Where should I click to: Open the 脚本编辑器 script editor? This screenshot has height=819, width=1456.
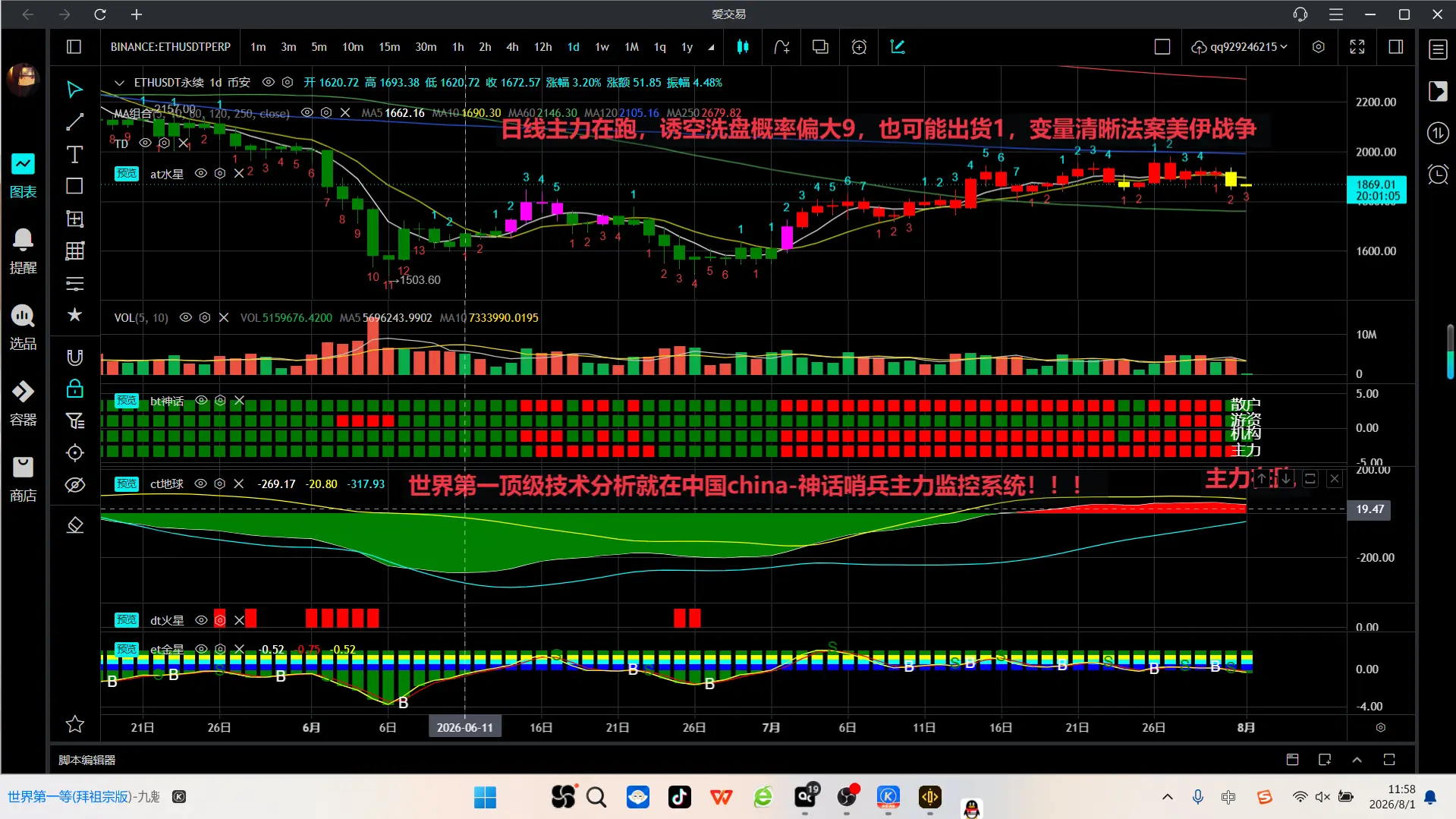coord(87,760)
